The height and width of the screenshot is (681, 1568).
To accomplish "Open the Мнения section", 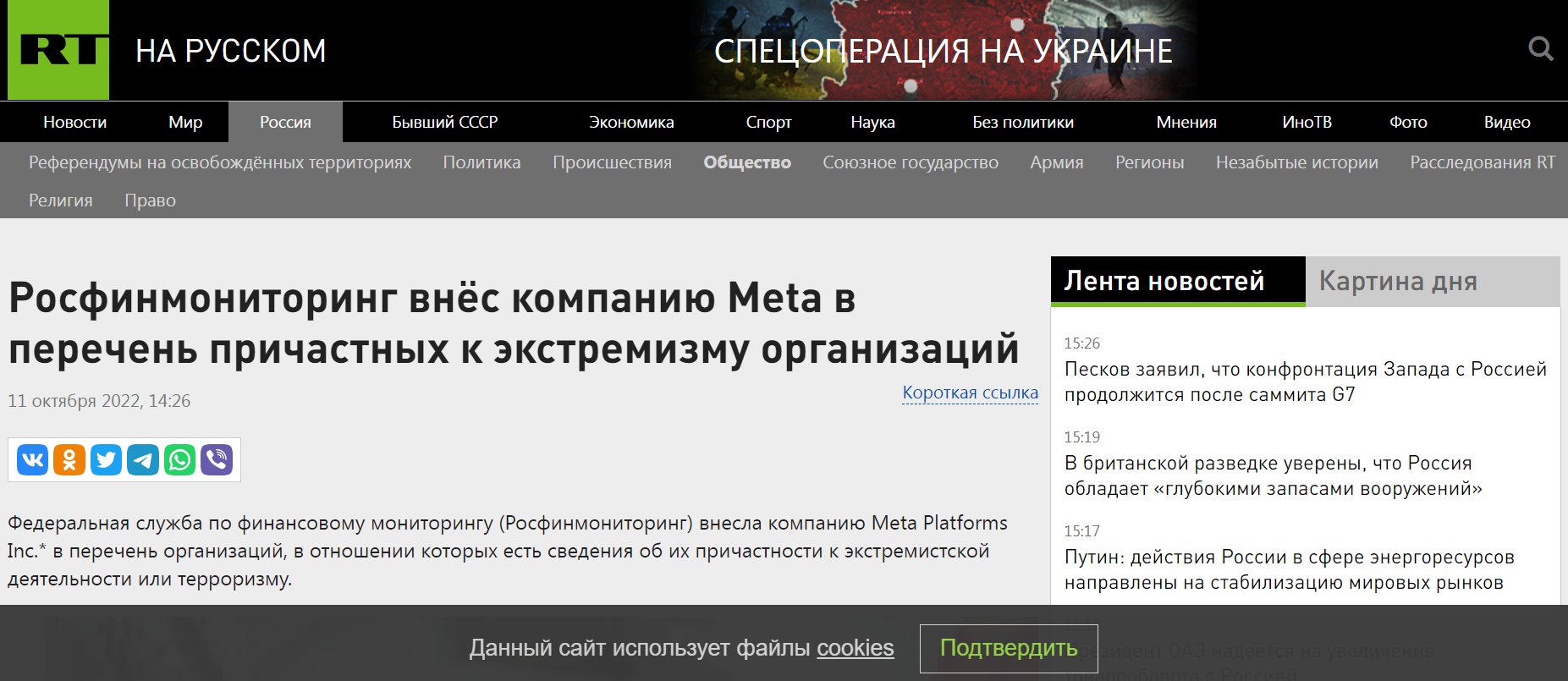I will pyautogui.click(x=1186, y=122).
